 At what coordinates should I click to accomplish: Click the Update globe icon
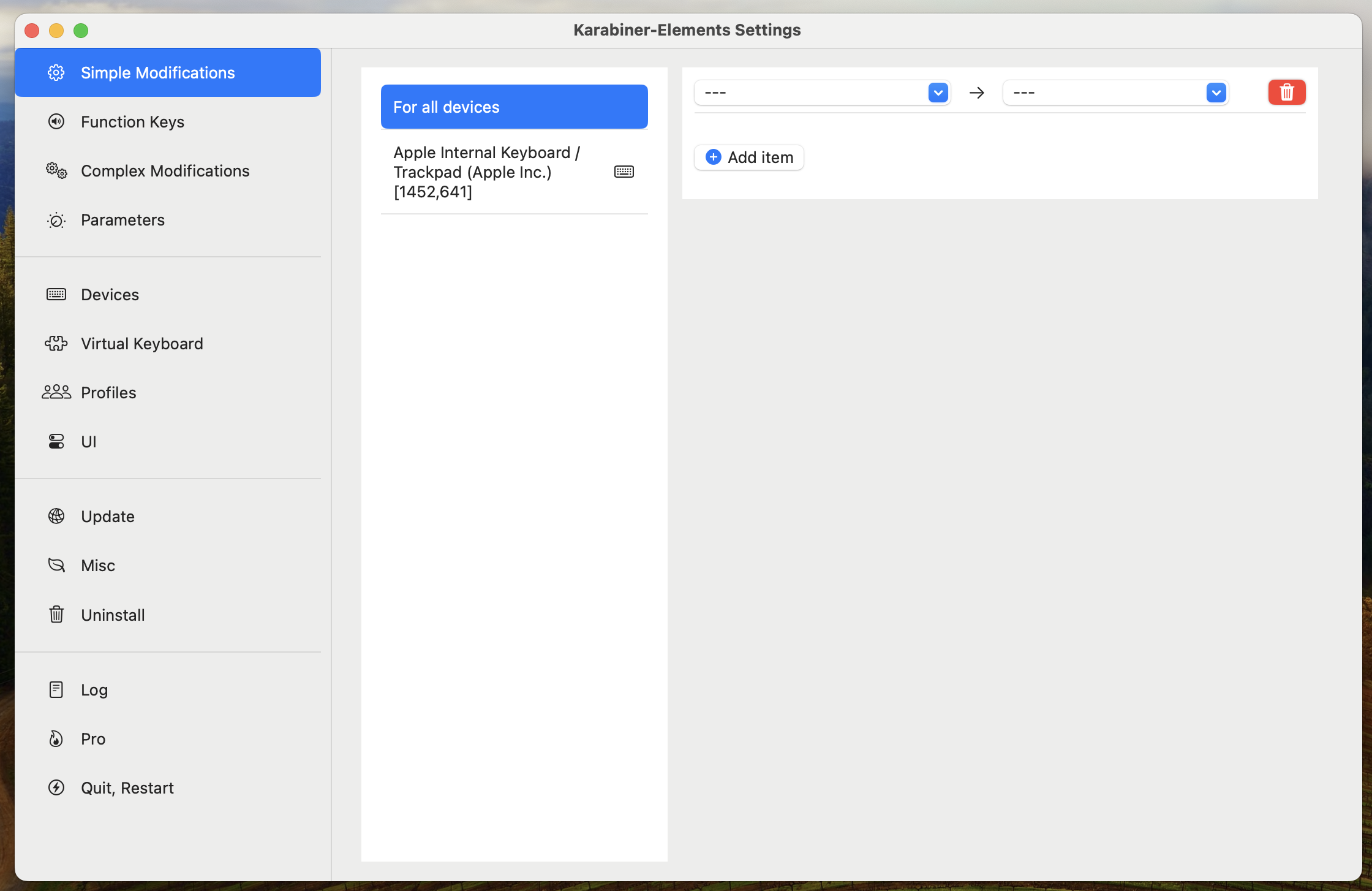[56, 516]
